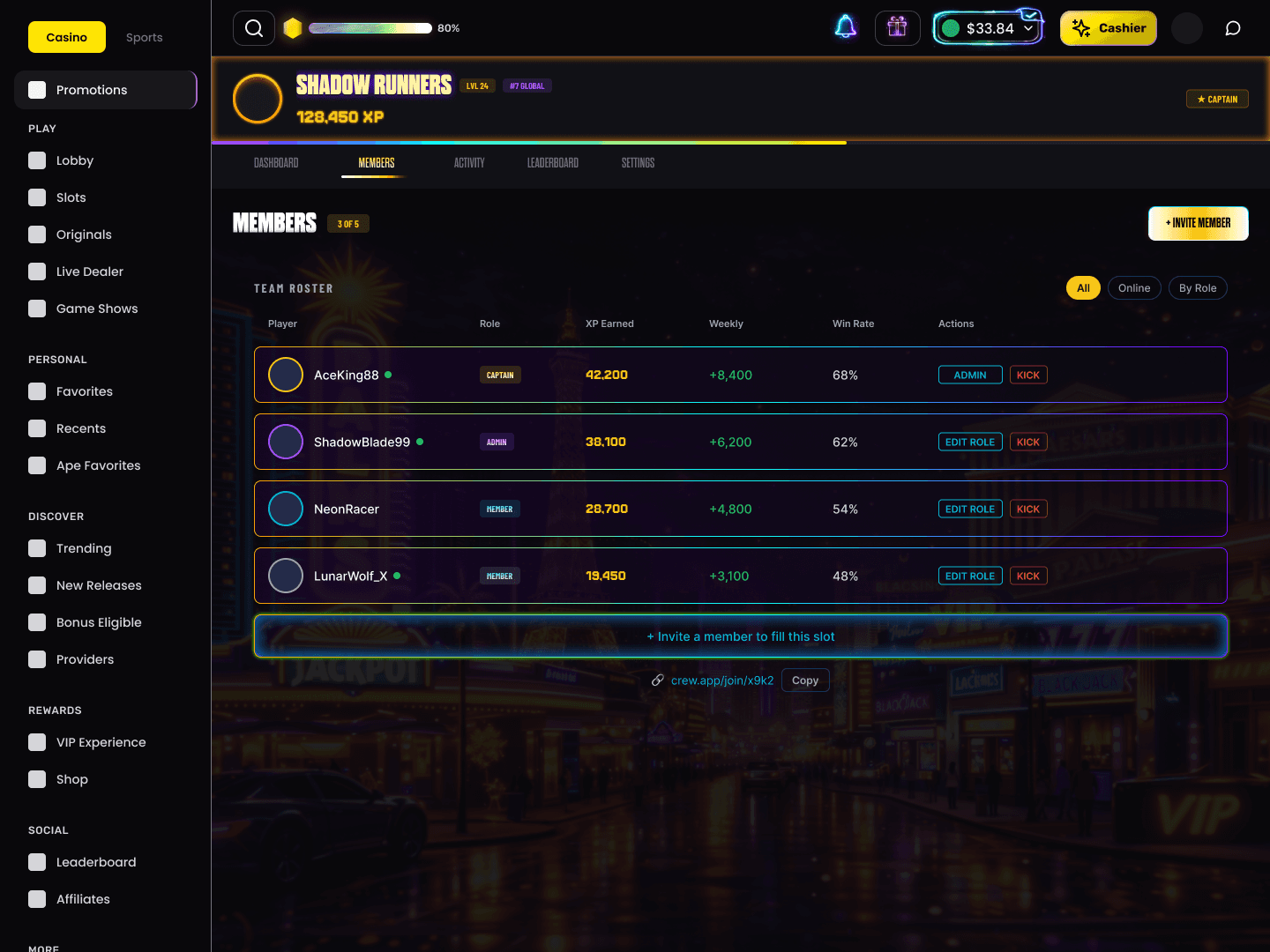The width and height of the screenshot is (1270, 952).
Task: Open the Dashboard tab
Action: point(276,163)
